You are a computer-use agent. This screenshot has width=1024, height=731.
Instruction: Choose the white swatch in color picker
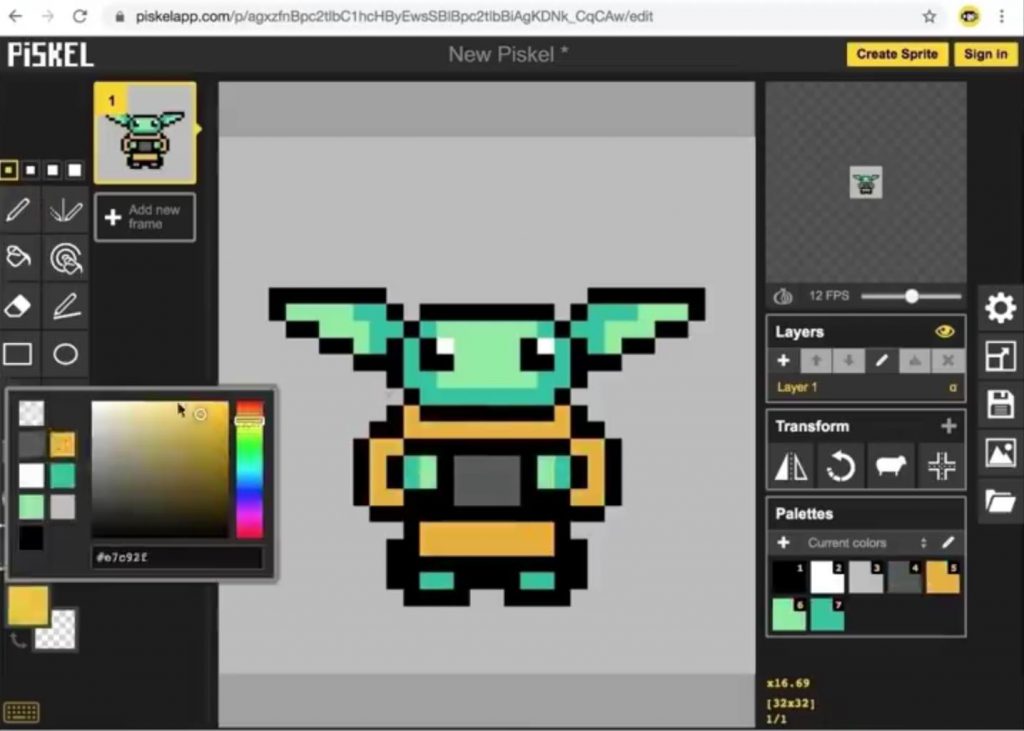(31, 476)
